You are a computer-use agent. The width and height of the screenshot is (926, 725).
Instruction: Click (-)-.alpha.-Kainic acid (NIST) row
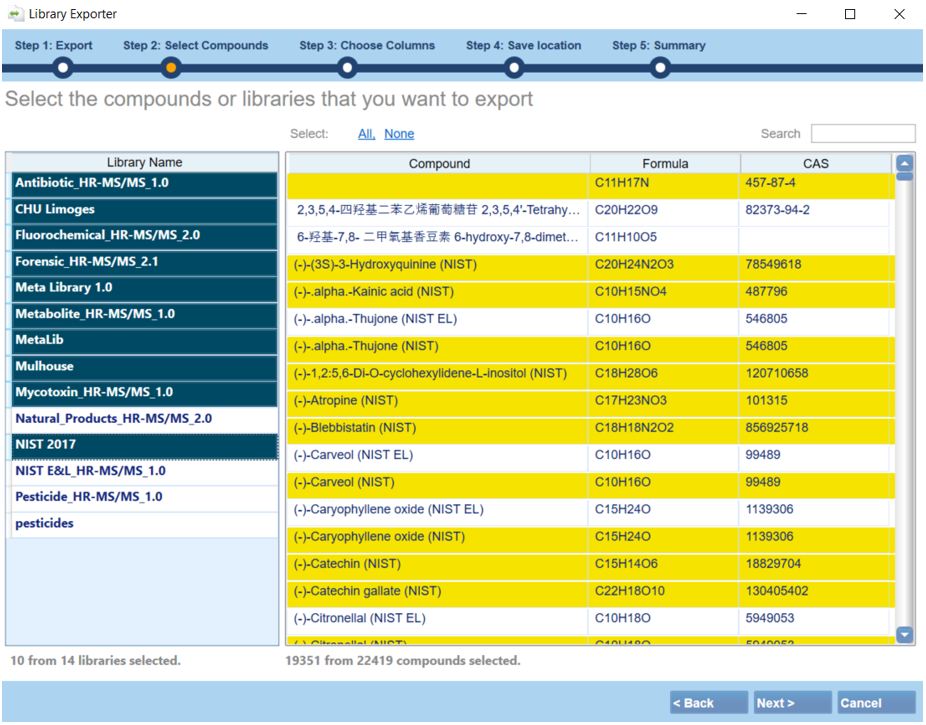(x=591, y=293)
